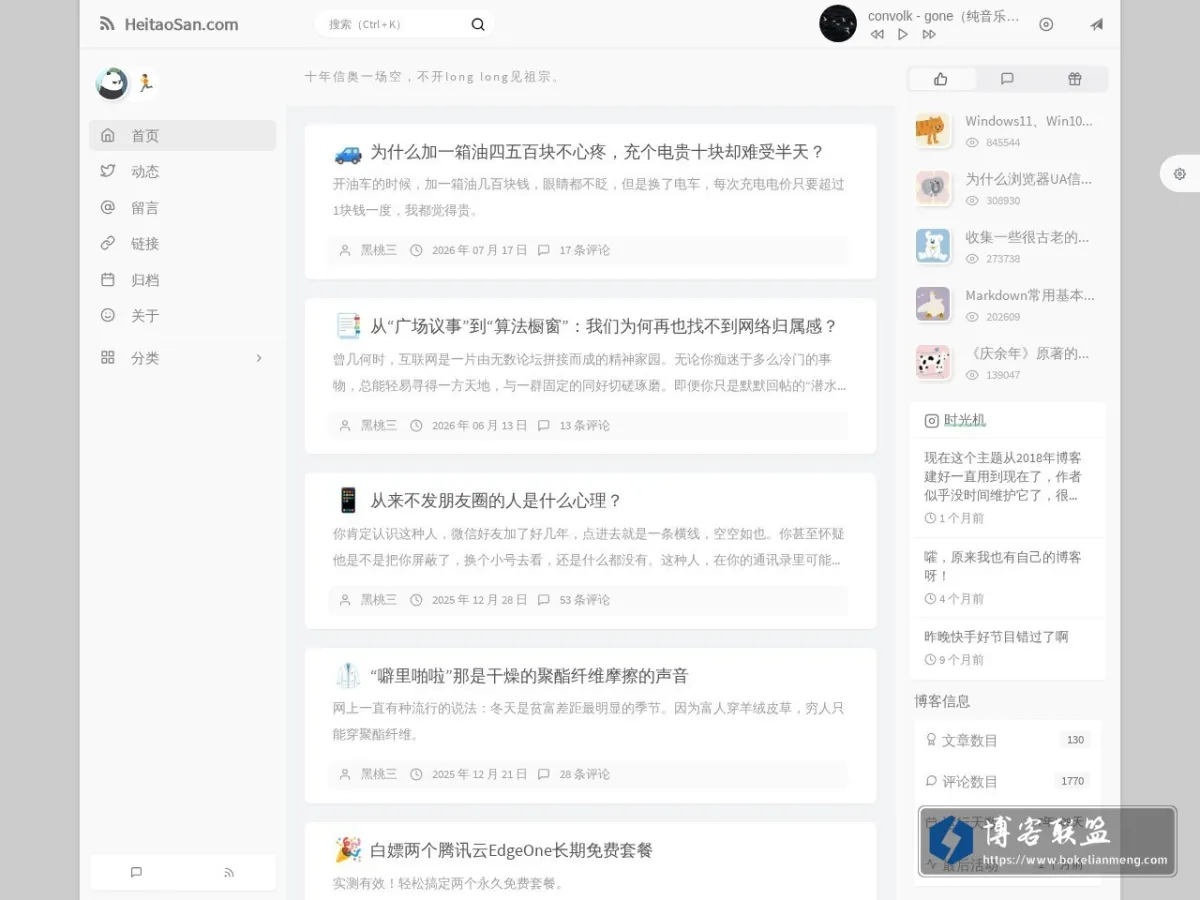The height and width of the screenshot is (900, 1200).
Task: Click the cow thumbnail for 庆余年 post
Action: (933, 362)
